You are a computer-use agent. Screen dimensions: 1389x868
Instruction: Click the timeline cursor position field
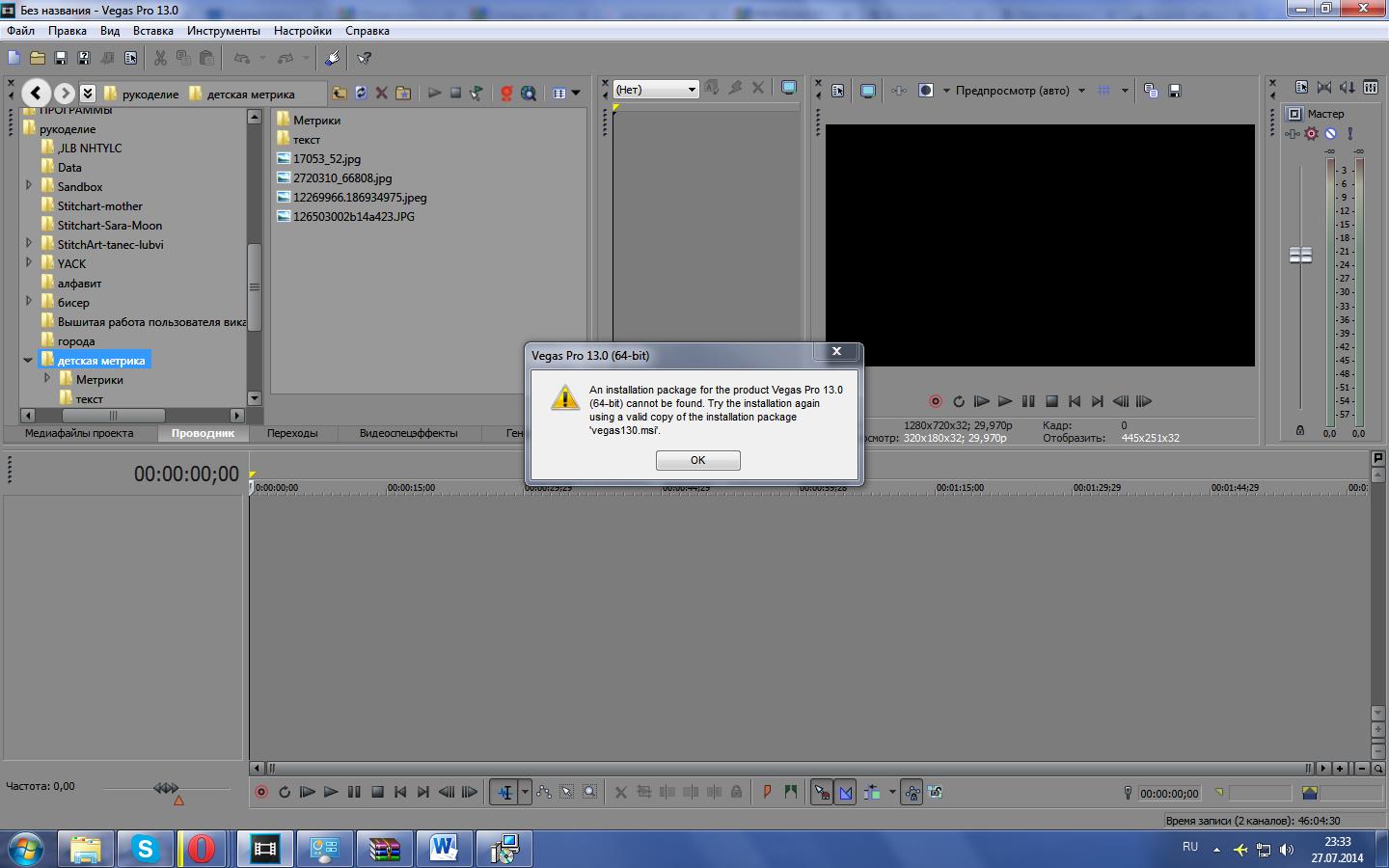click(x=1169, y=794)
